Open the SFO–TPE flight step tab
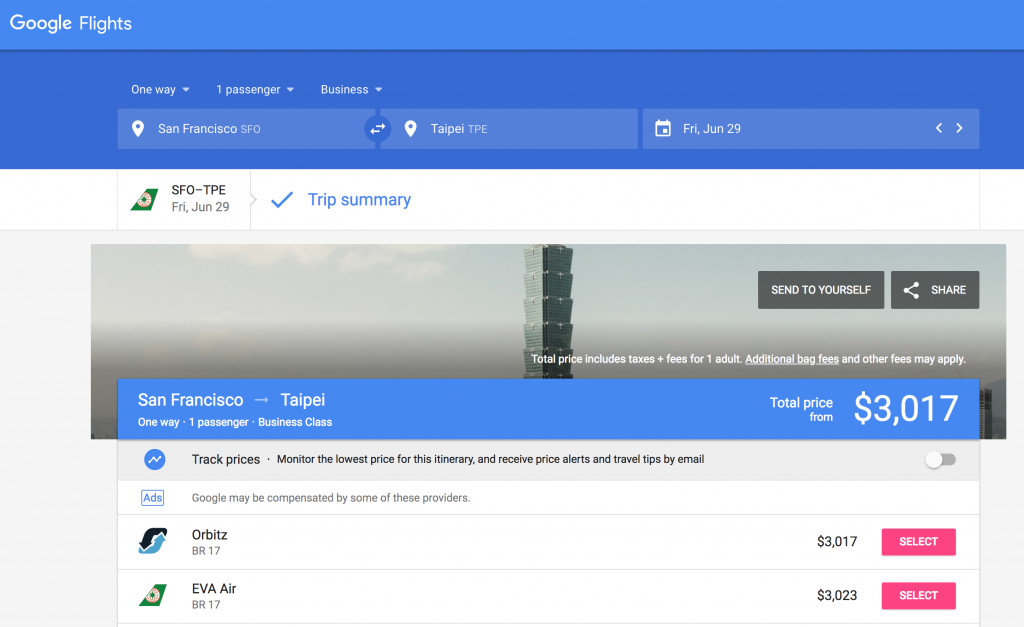This screenshot has width=1024, height=627. tap(184, 199)
